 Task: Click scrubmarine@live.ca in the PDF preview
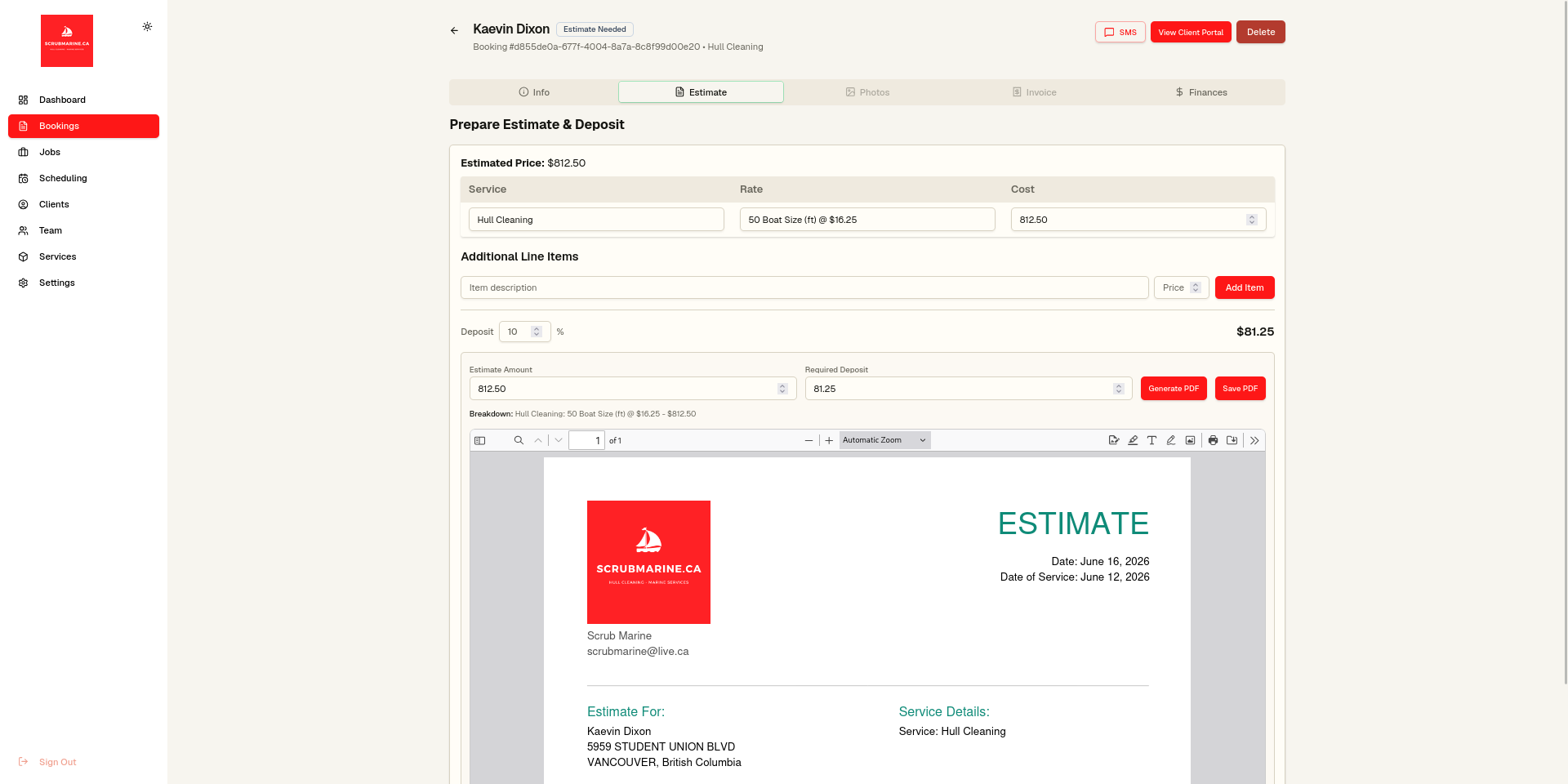[638, 652]
